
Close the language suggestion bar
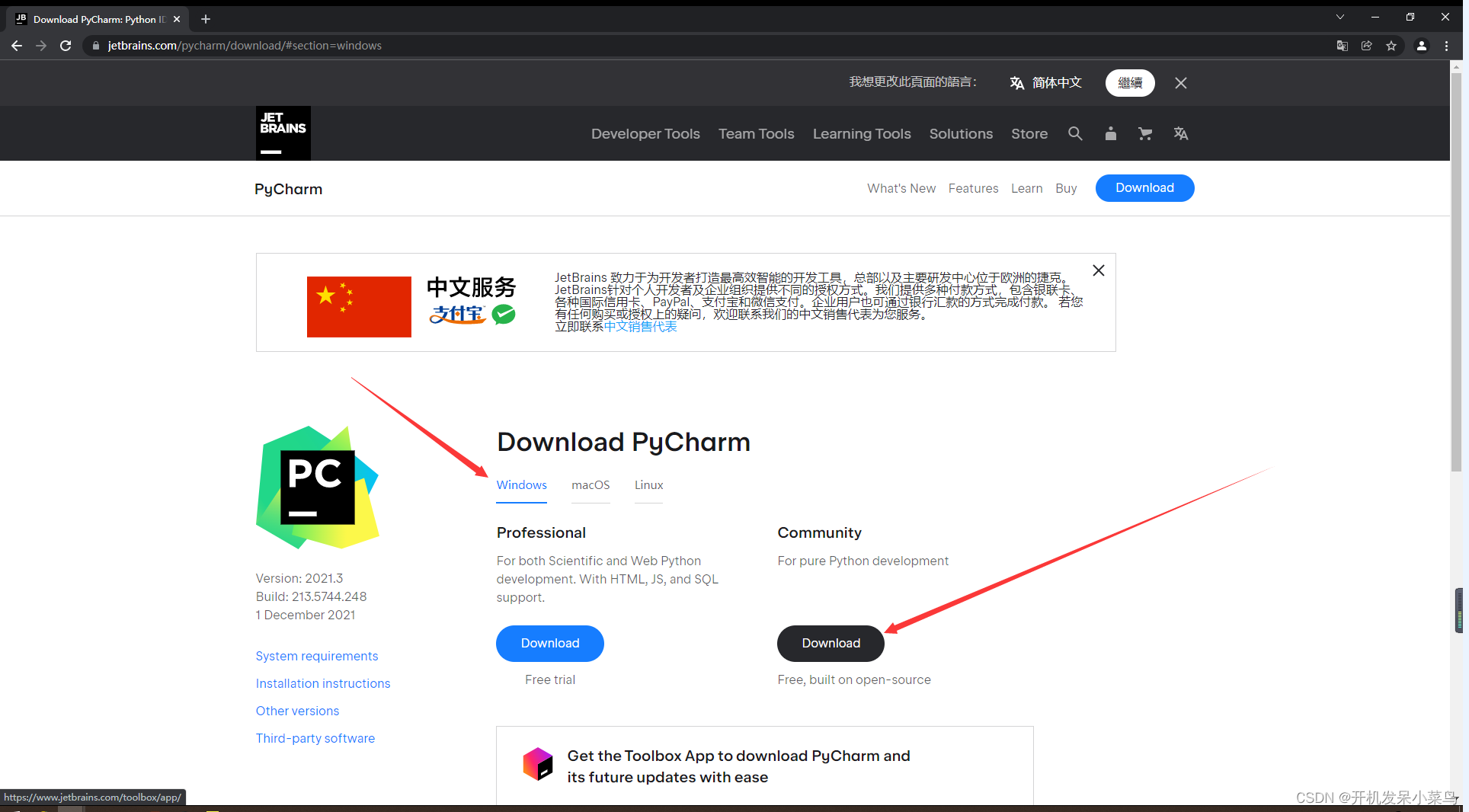point(1181,83)
